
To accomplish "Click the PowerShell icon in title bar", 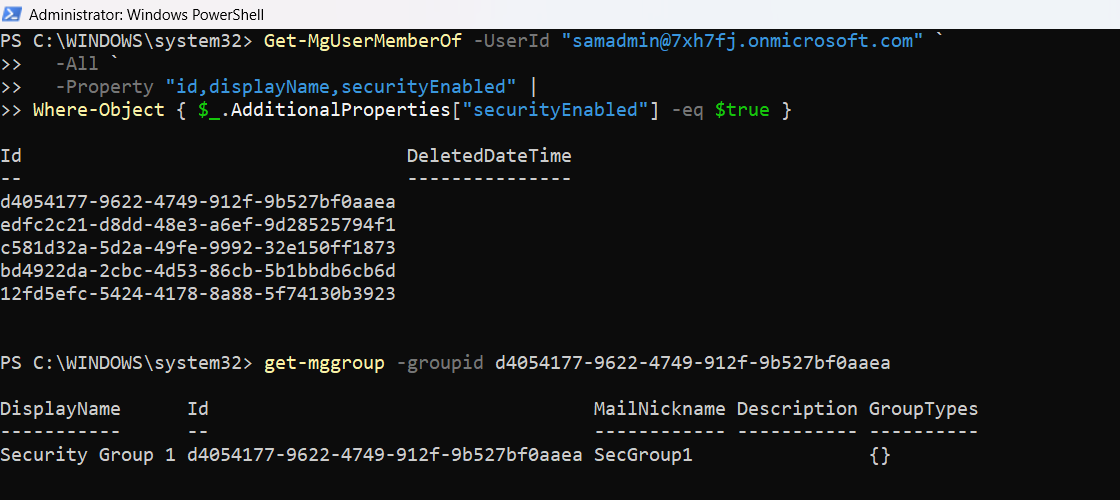I will pos(14,15).
